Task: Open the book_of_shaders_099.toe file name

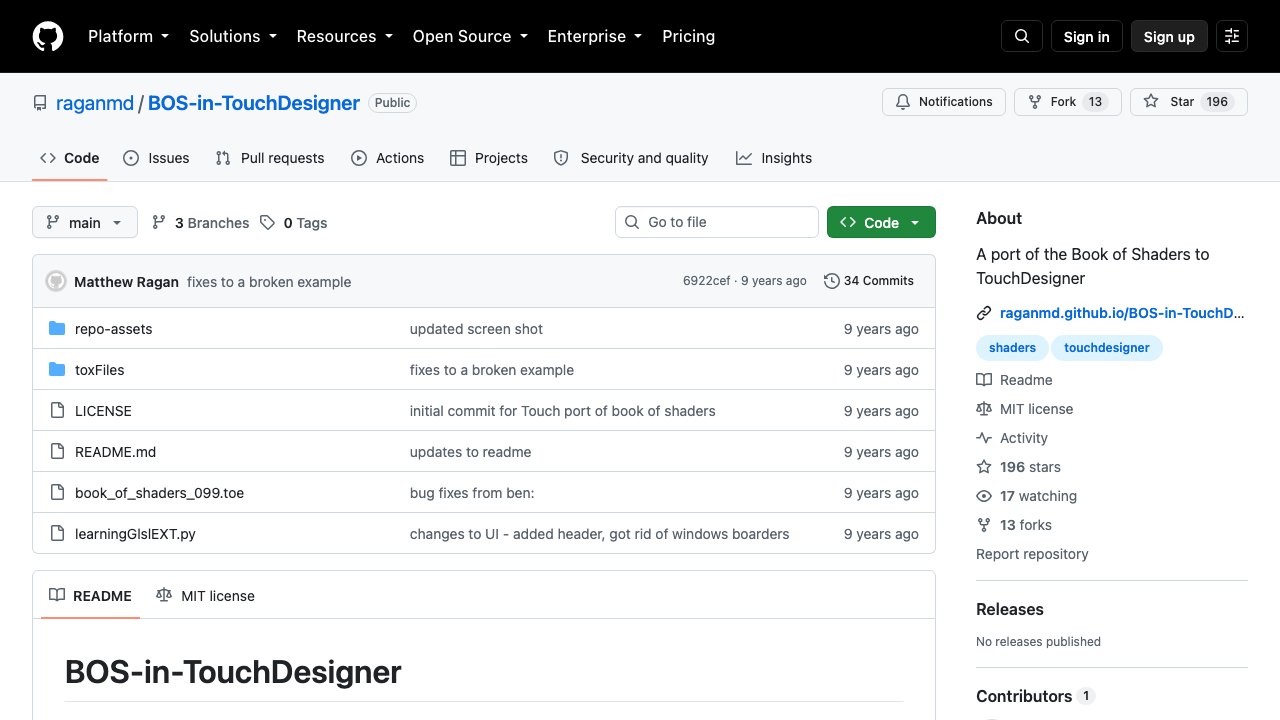Action: (x=160, y=493)
